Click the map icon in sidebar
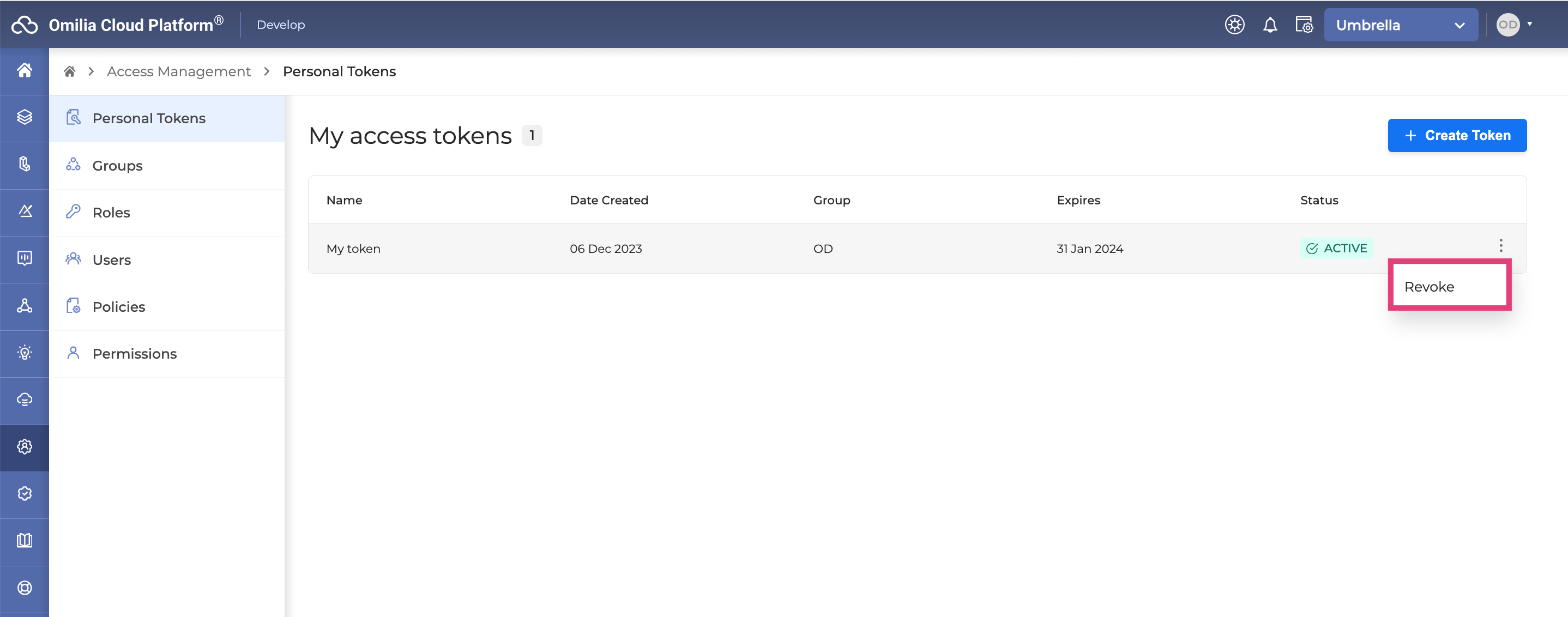Viewport: 1568px width, 617px height. click(25, 541)
